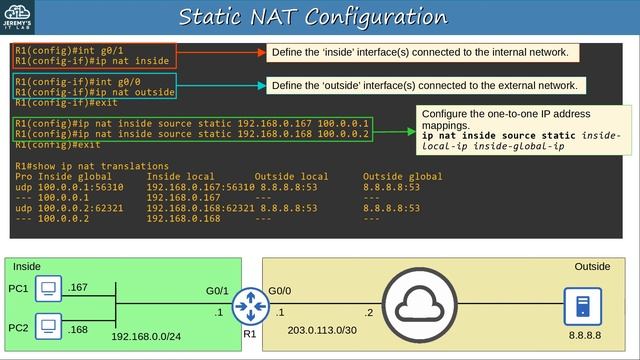Click the 'PC2' label
The image size is (640, 360).
18,328
